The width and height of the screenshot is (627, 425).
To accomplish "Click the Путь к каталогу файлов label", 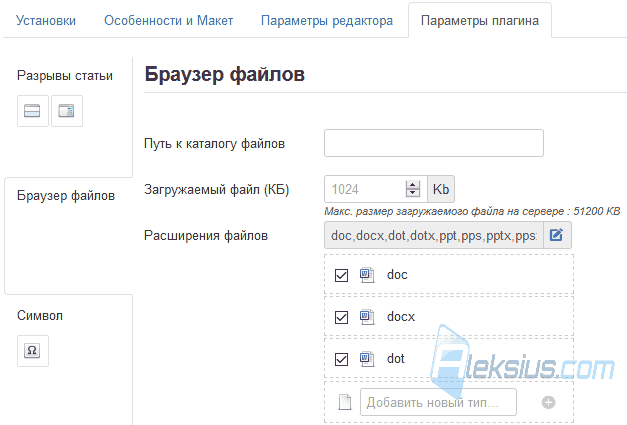I will (x=214, y=144).
